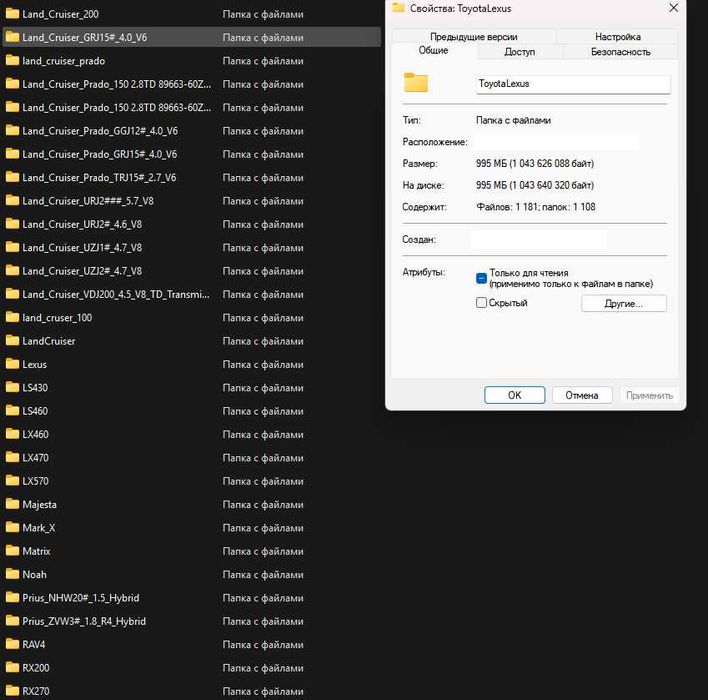Click folder icon of Mark_X
Image resolution: width=708 pixels, height=700 pixels.
click(12, 527)
